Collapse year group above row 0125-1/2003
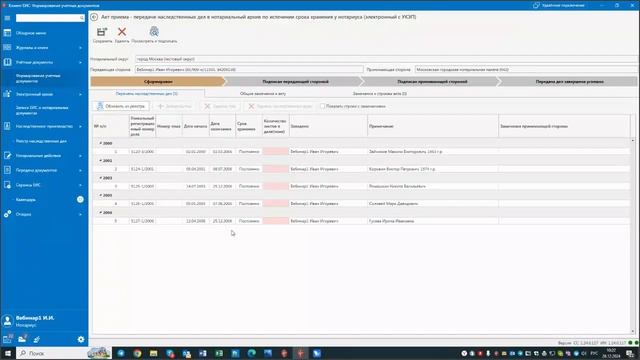The height and width of the screenshot is (360, 640). tap(100, 178)
